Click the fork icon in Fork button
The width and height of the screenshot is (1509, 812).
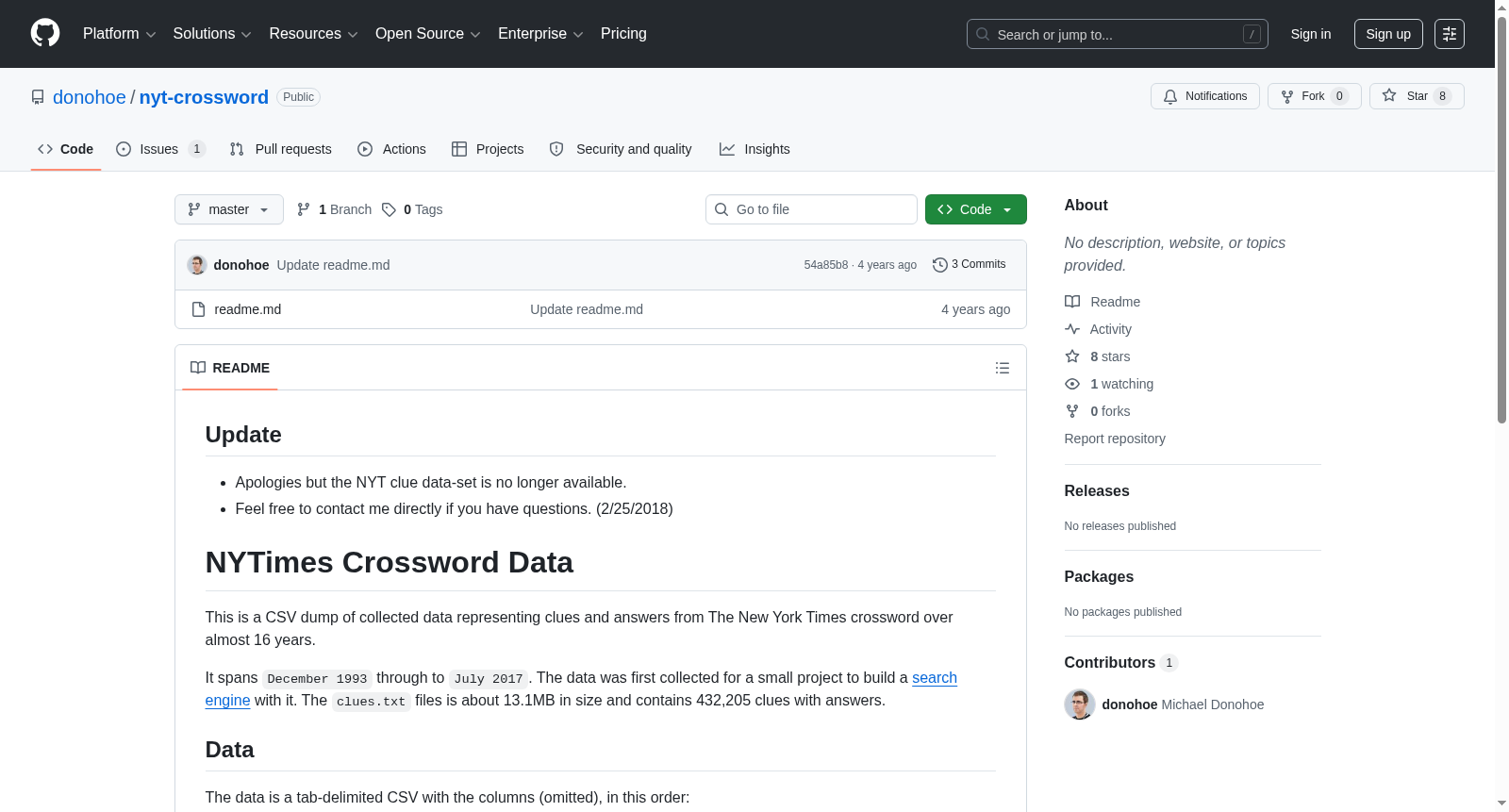(x=1287, y=96)
